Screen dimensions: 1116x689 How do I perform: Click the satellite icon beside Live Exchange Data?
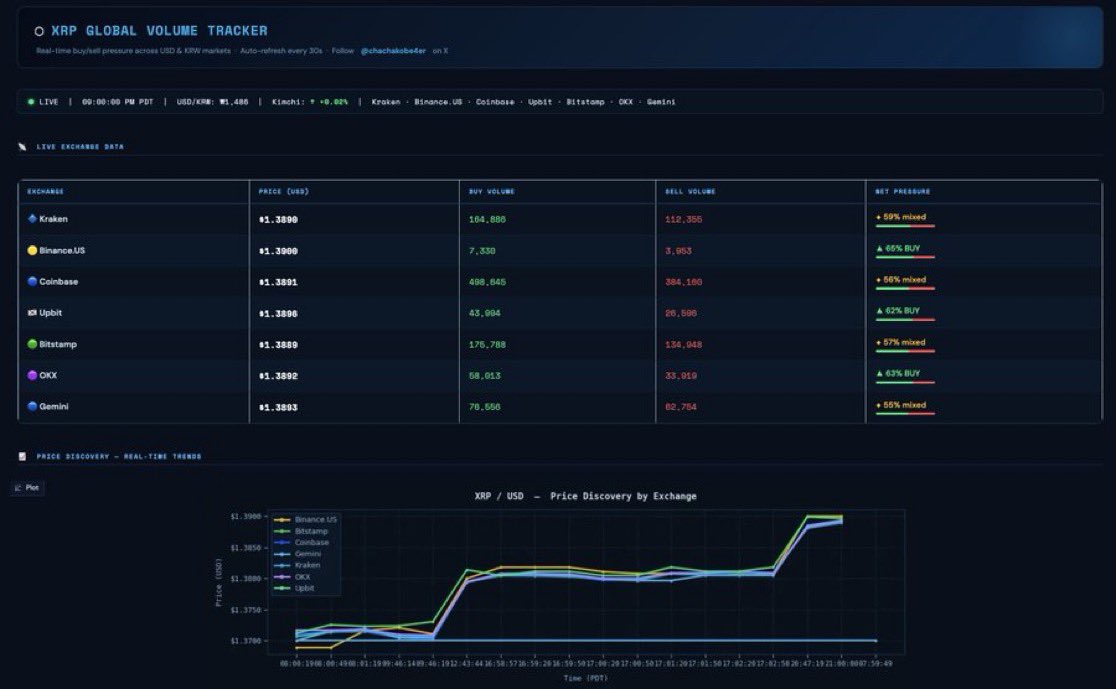tap(23, 147)
